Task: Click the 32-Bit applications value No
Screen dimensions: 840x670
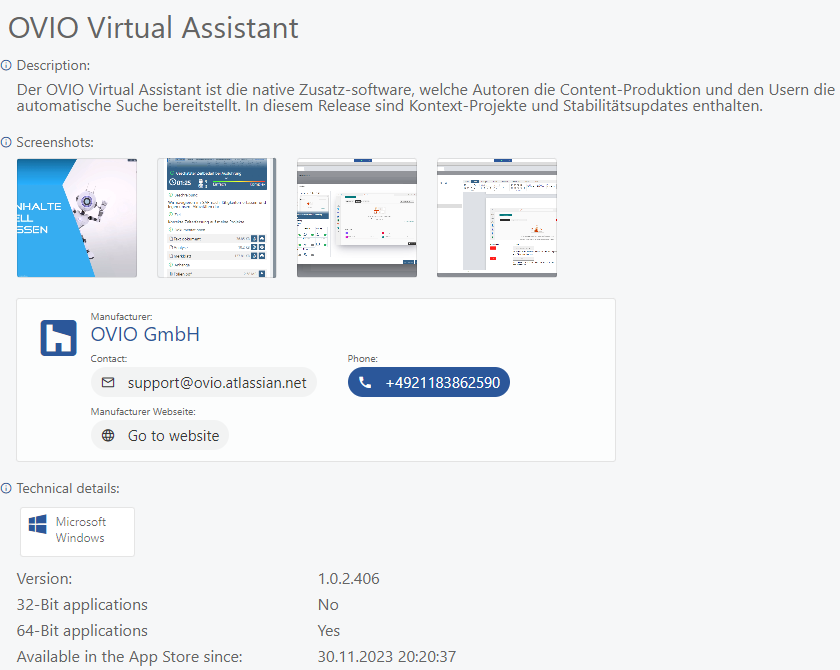Action: tap(328, 605)
